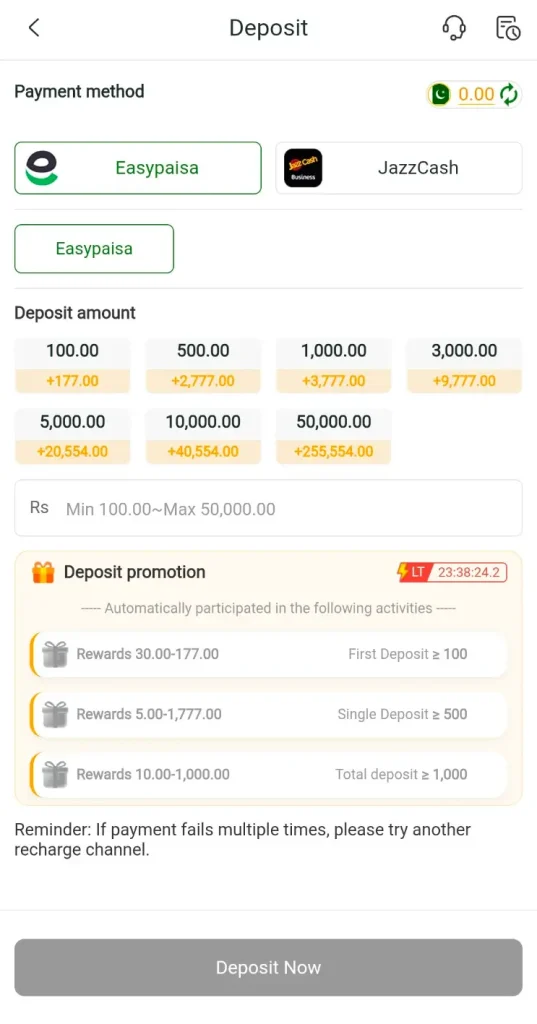Image resolution: width=537 pixels, height=1024 pixels.
Task: Select the 500.00 deposit amount
Action: (203, 366)
